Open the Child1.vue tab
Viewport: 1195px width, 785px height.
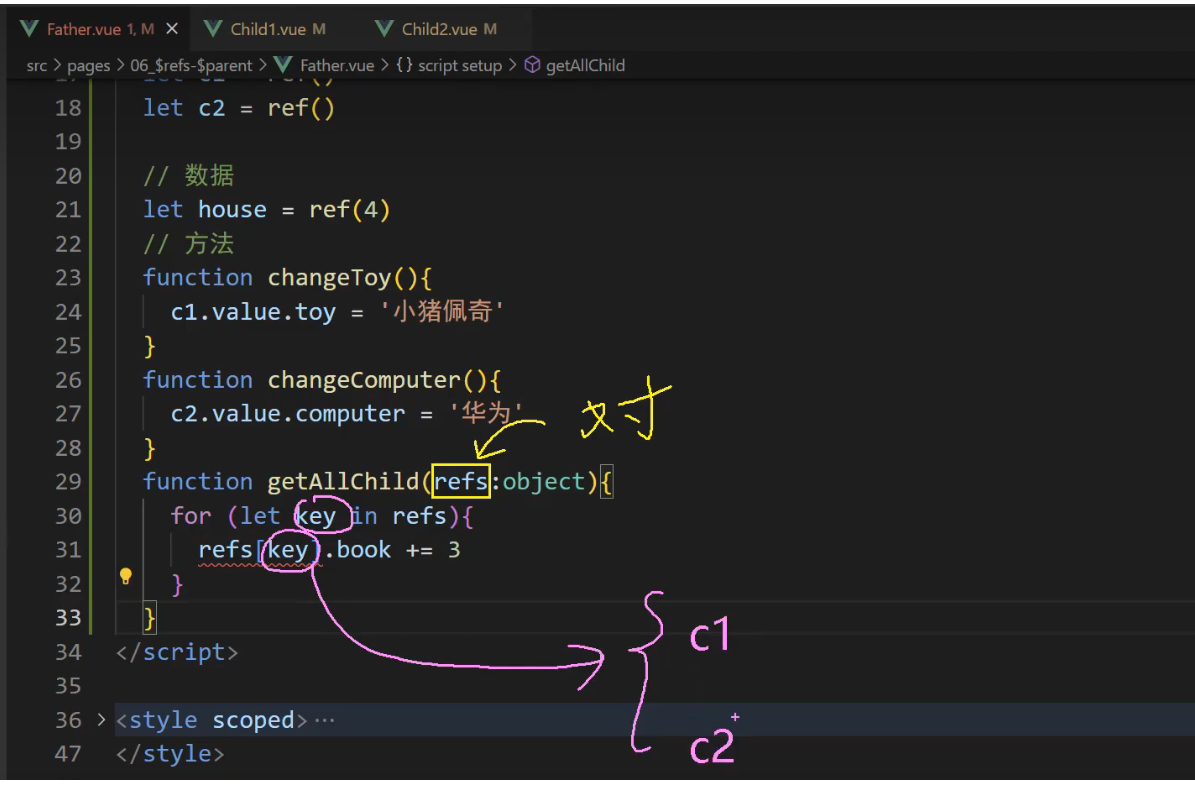click(277, 29)
